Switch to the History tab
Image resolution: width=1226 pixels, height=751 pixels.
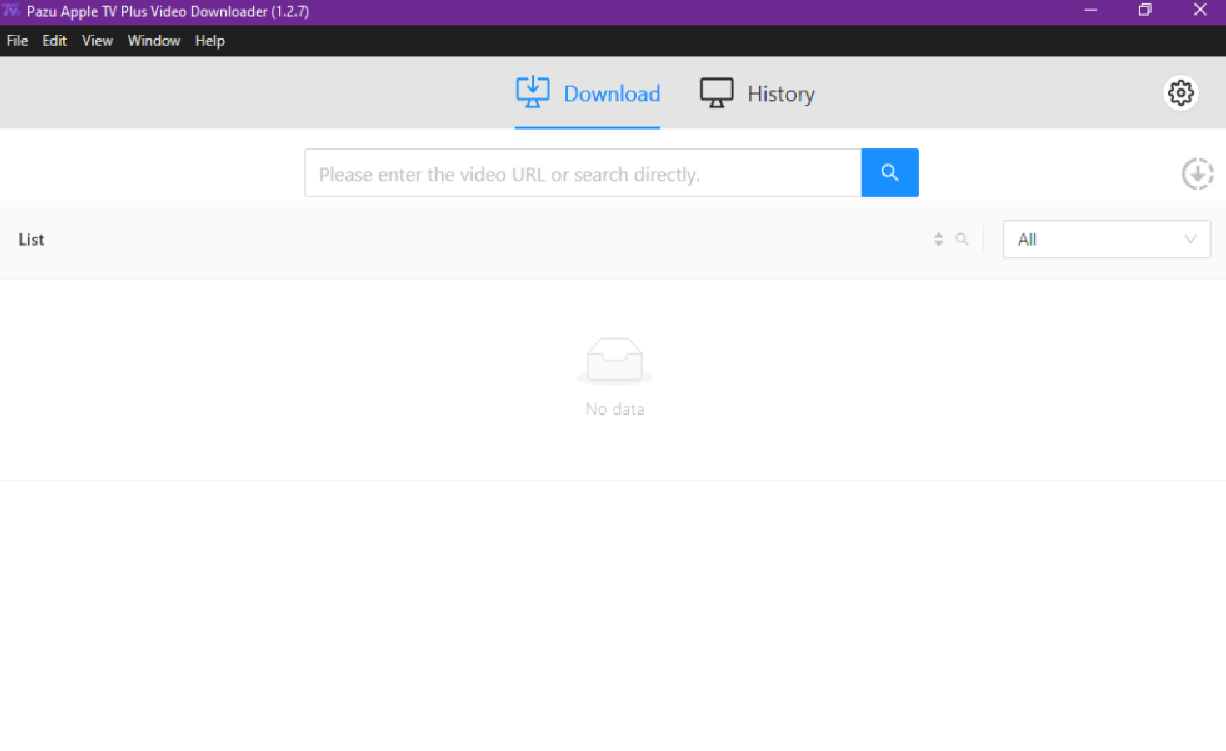pos(757,94)
